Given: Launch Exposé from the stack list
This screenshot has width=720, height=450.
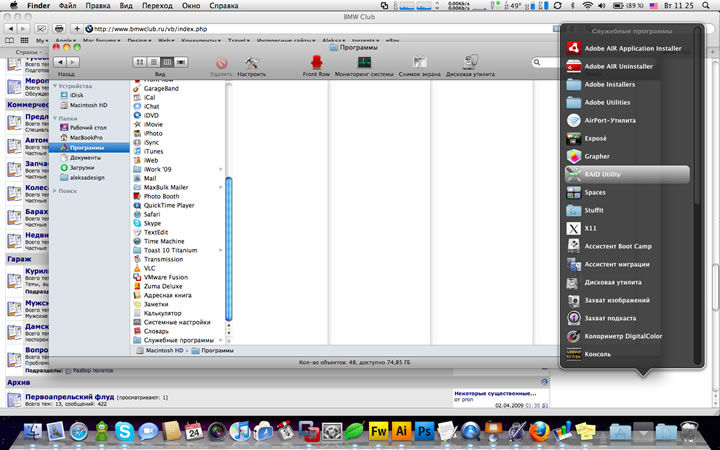Looking at the screenshot, I should point(627,138).
